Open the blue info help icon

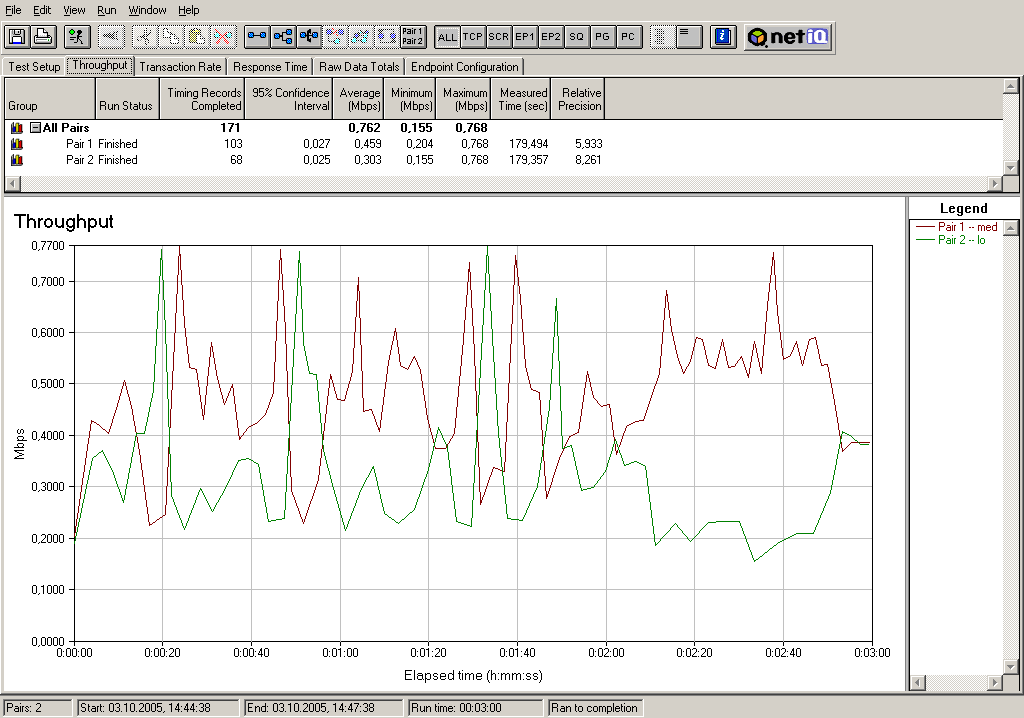pos(723,37)
